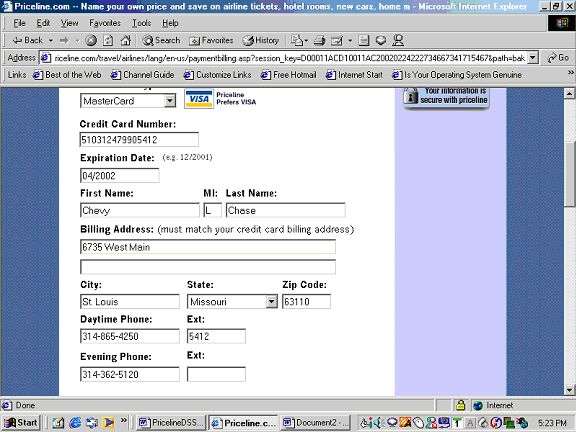
Task: Open the Favorites menu
Action: tap(105, 23)
